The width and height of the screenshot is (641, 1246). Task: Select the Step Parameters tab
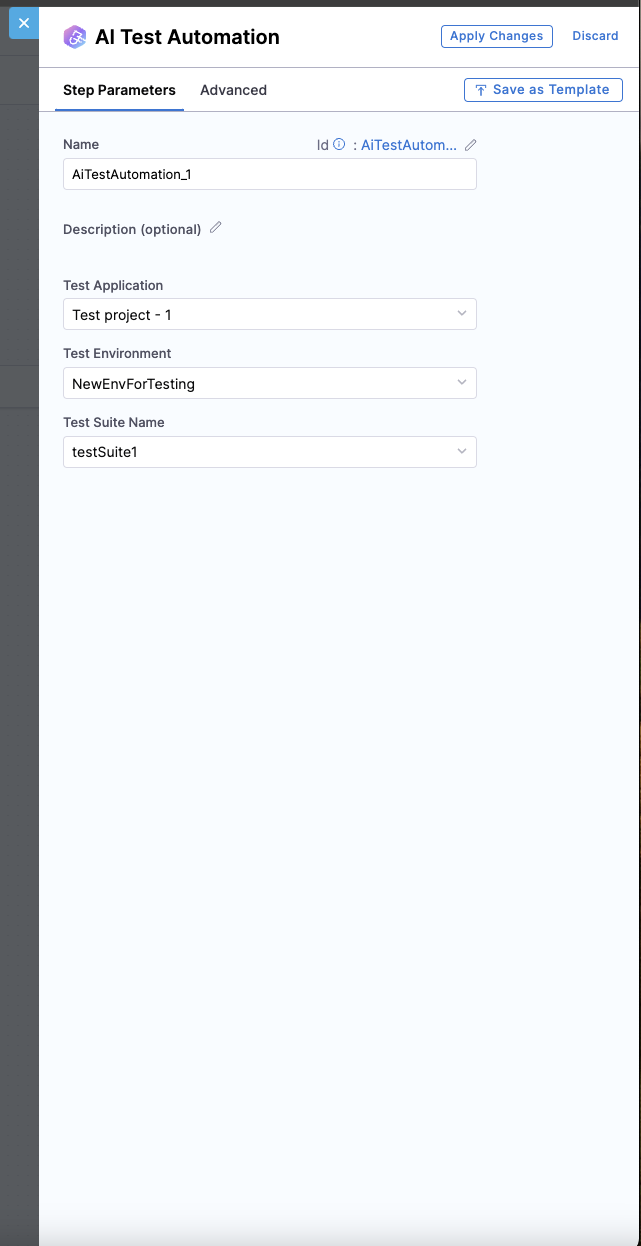point(119,89)
